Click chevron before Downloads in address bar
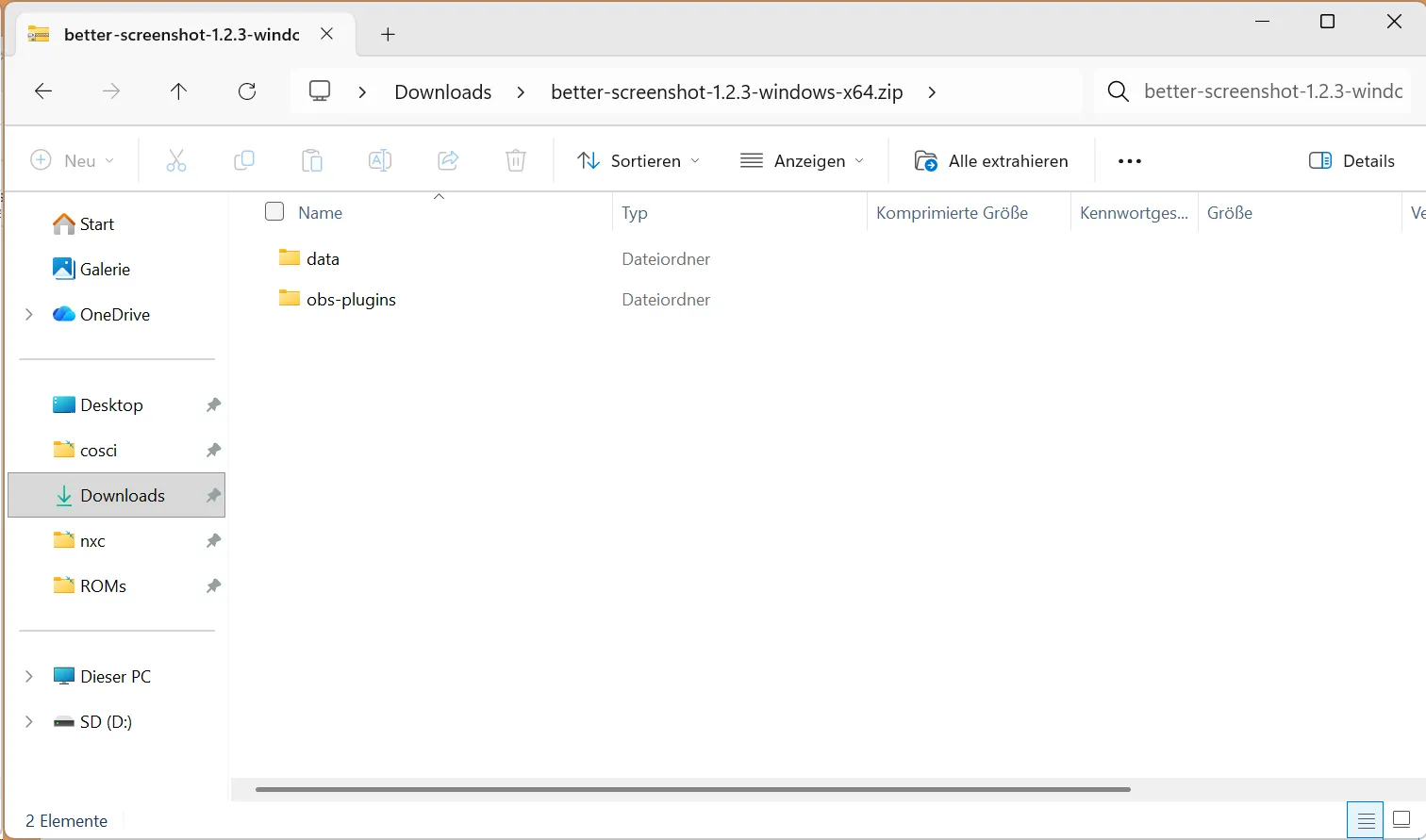Image resolution: width=1426 pixels, height=840 pixels. tap(362, 91)
